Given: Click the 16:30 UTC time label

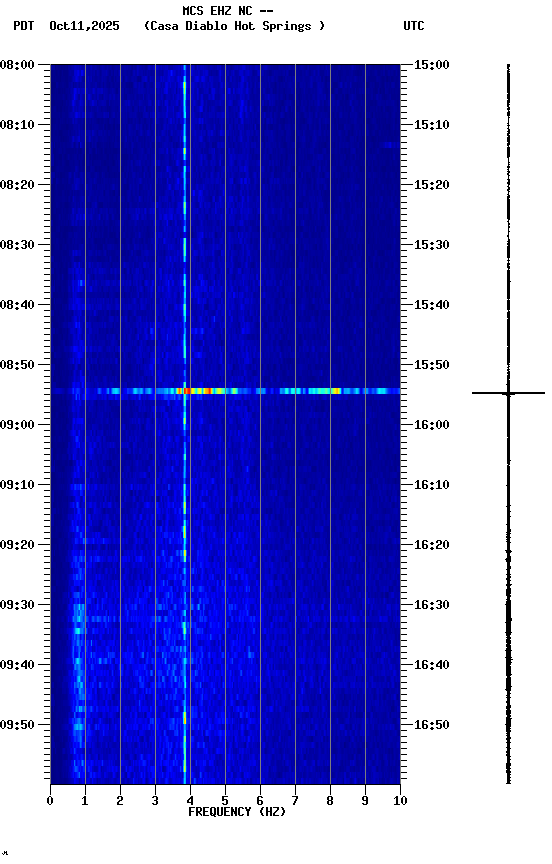Looking at the screenshot, I should coord(432,605).
